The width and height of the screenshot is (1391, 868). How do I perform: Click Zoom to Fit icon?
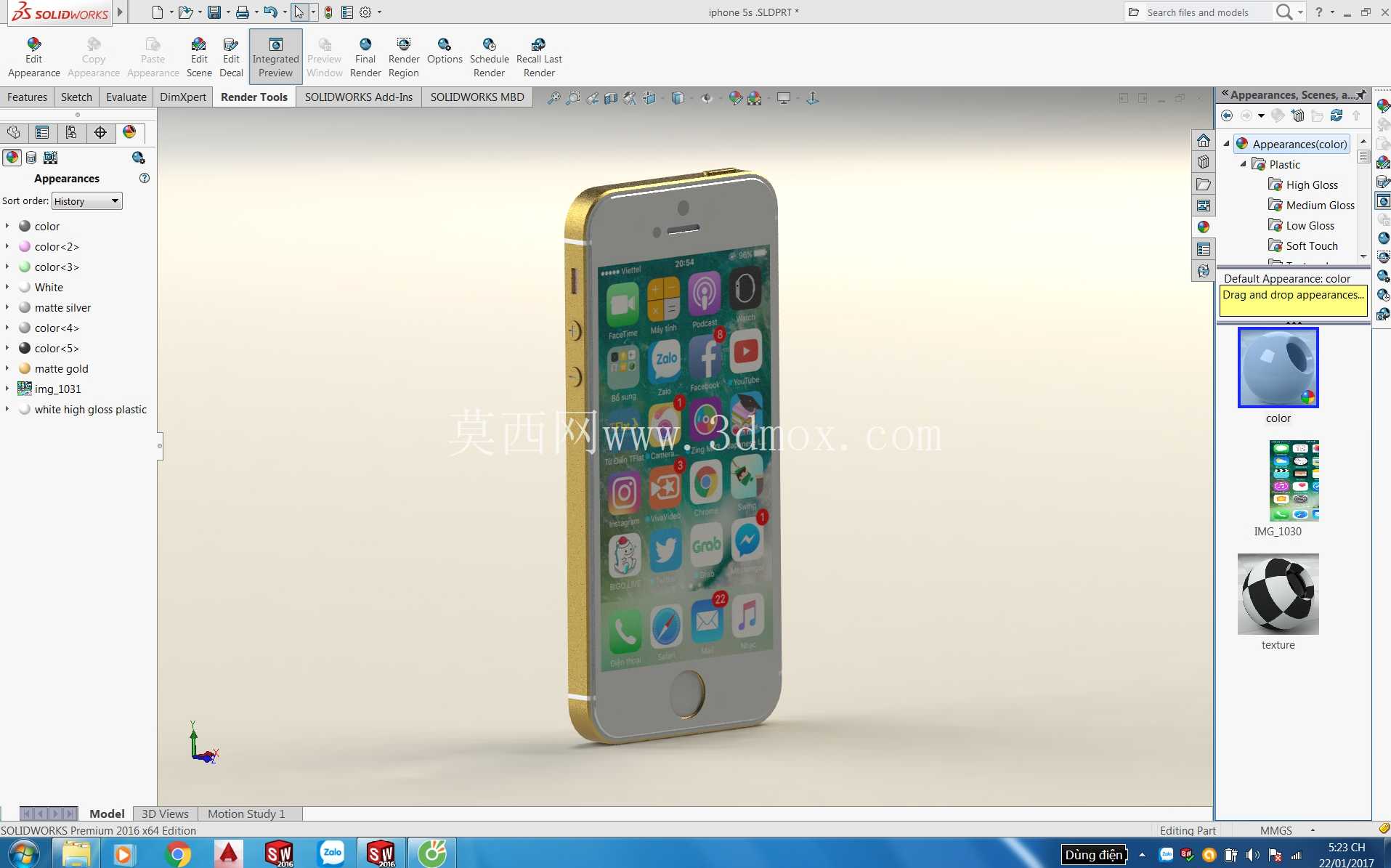(x=553, y=98)
